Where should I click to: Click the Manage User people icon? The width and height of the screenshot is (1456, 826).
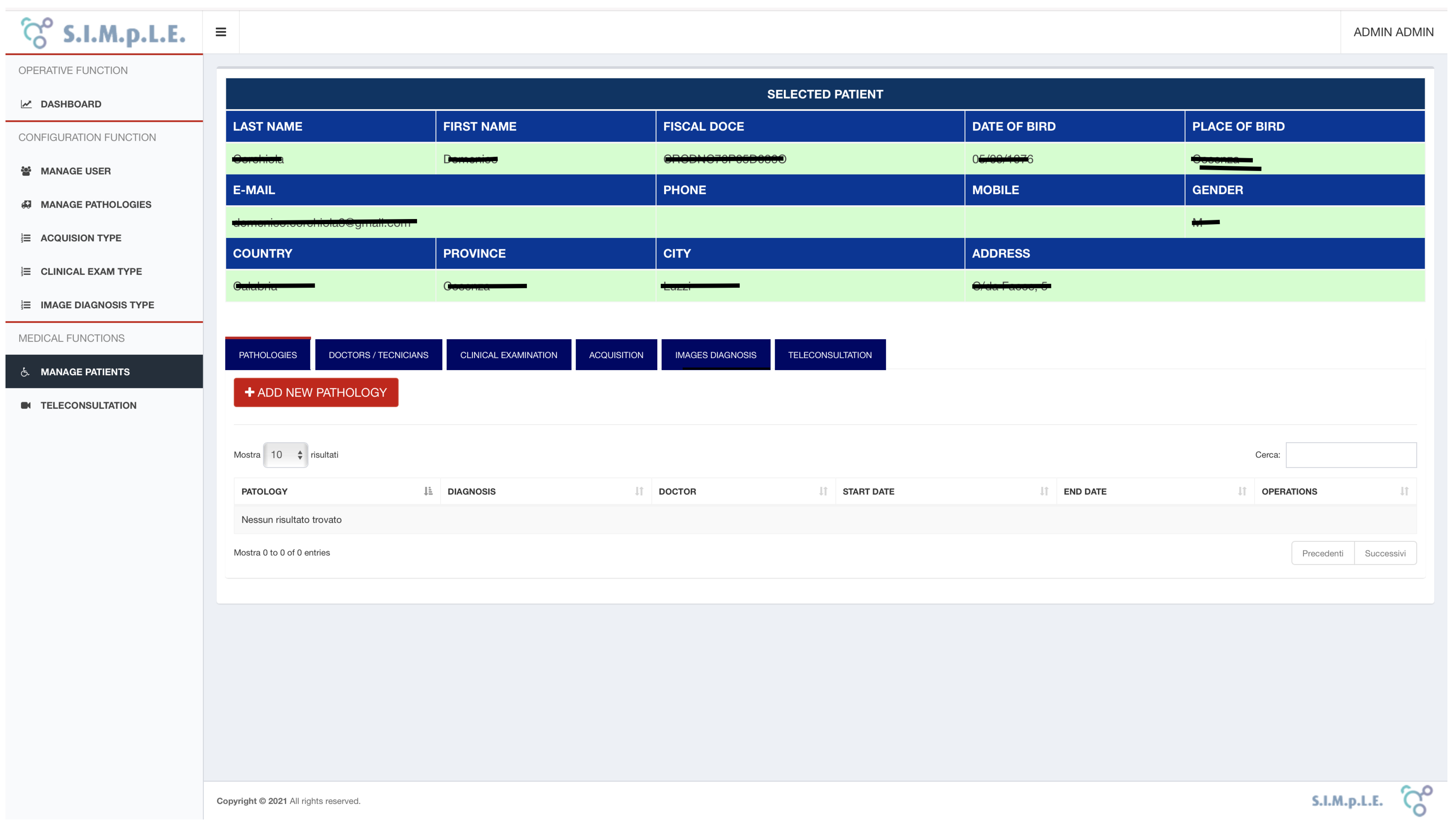tap(26, 171)
